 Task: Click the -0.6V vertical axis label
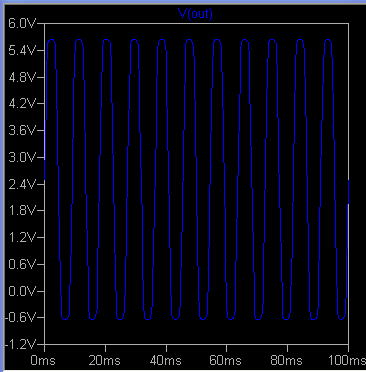(19, 317)
